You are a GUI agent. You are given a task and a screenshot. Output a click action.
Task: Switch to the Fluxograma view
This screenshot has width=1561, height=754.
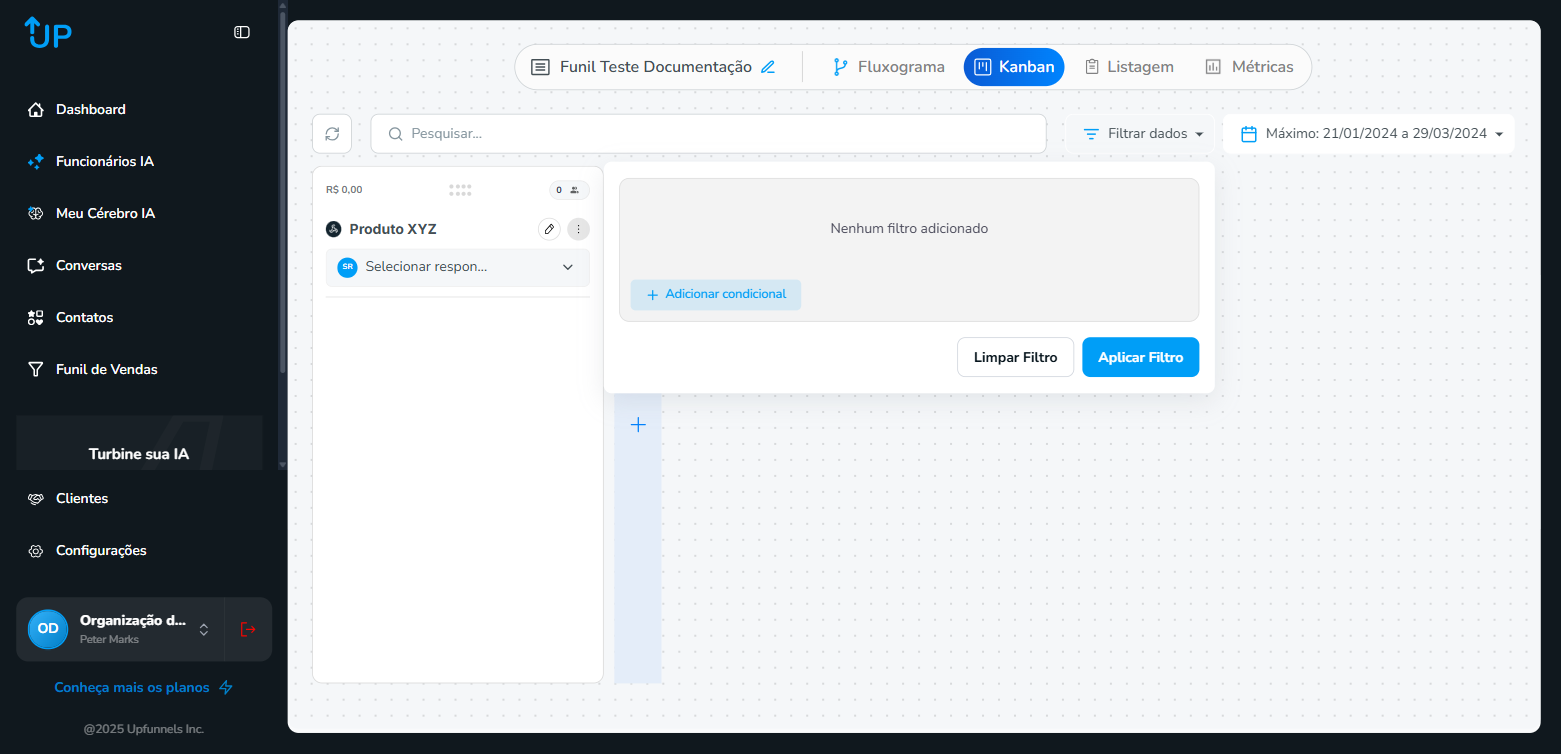(888, 66)
